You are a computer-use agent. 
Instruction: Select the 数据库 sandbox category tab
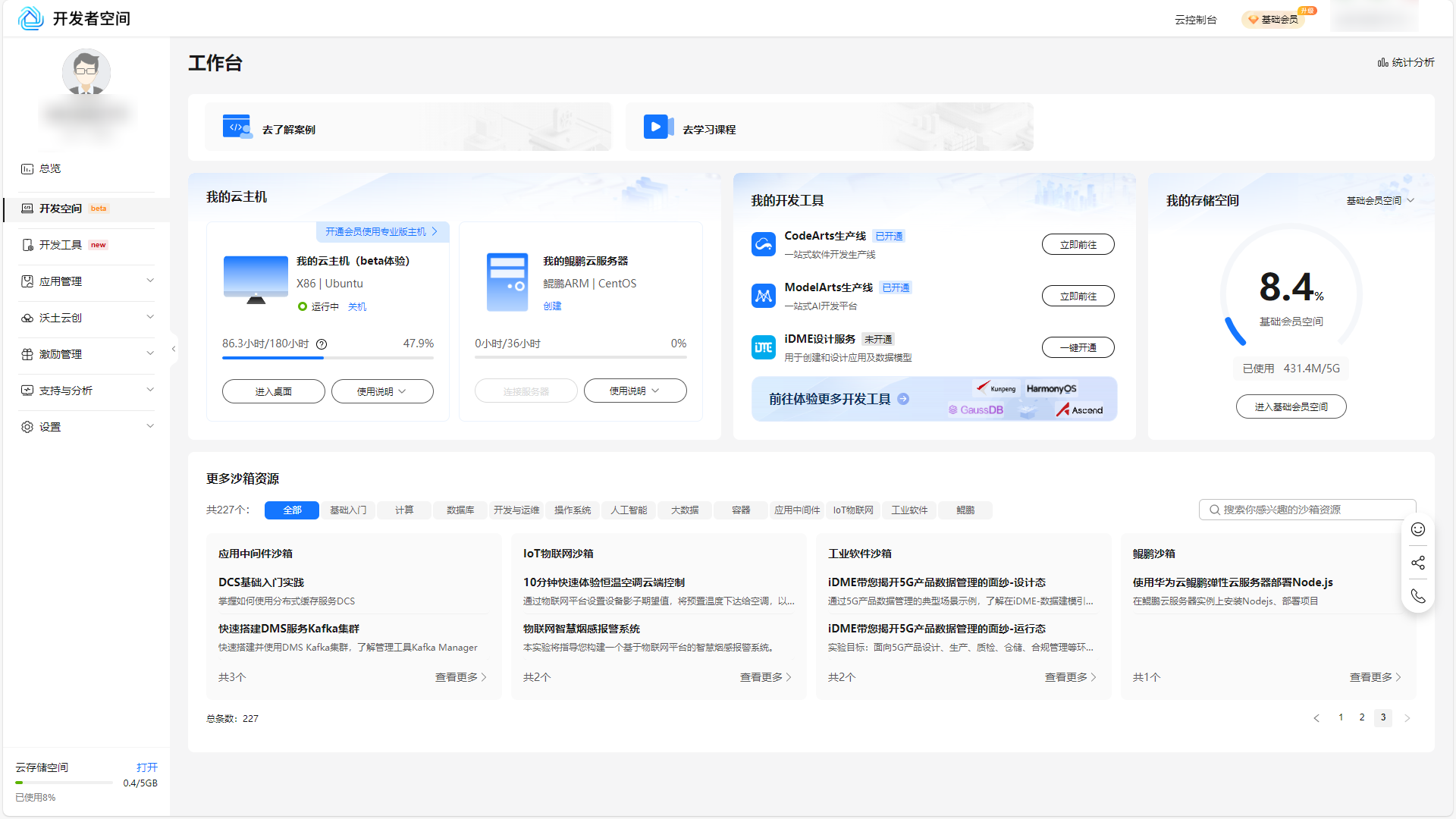[x=460, y=510]
